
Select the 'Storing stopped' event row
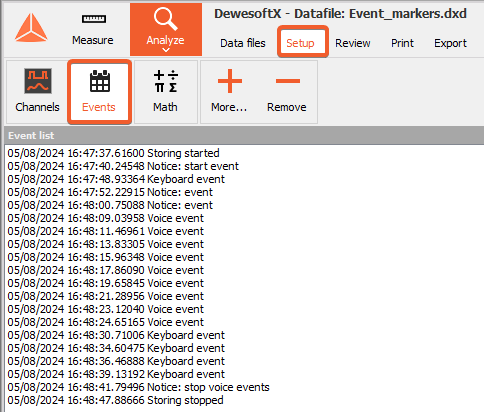coord(115,400)
